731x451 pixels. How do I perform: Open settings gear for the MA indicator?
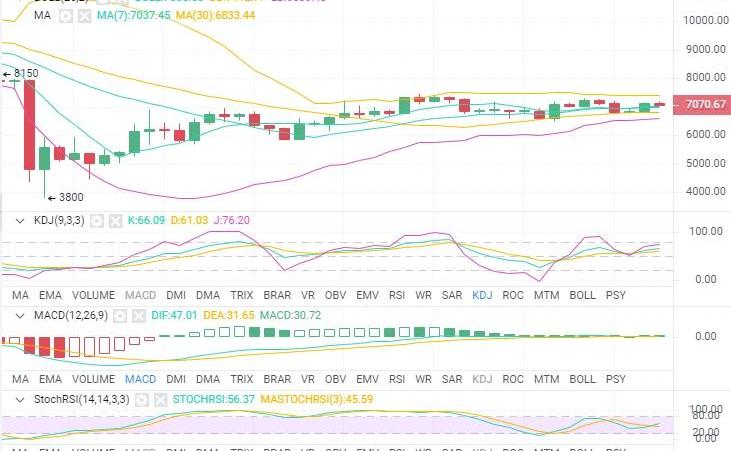click(66, 16)
